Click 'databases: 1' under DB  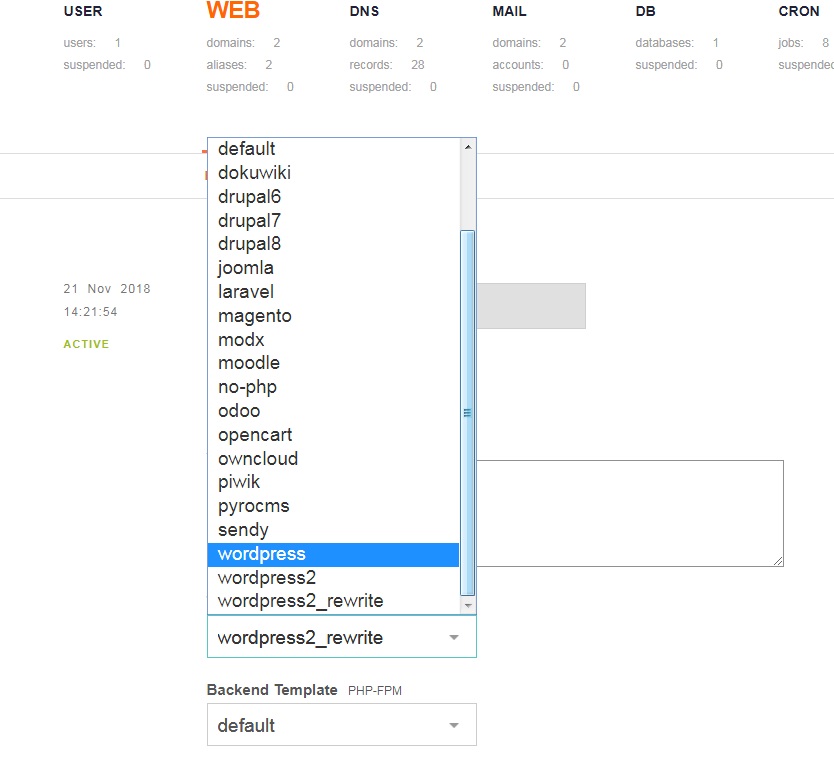pos(677,43)
